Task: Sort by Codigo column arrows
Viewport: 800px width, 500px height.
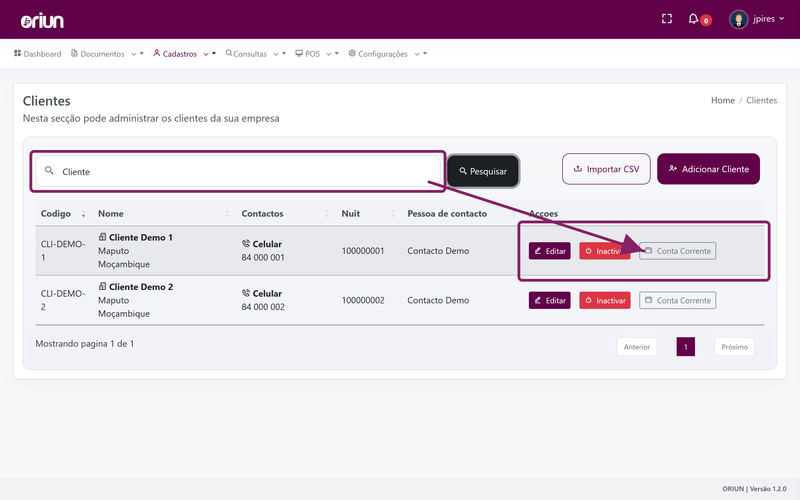Action: coord(83,214)
